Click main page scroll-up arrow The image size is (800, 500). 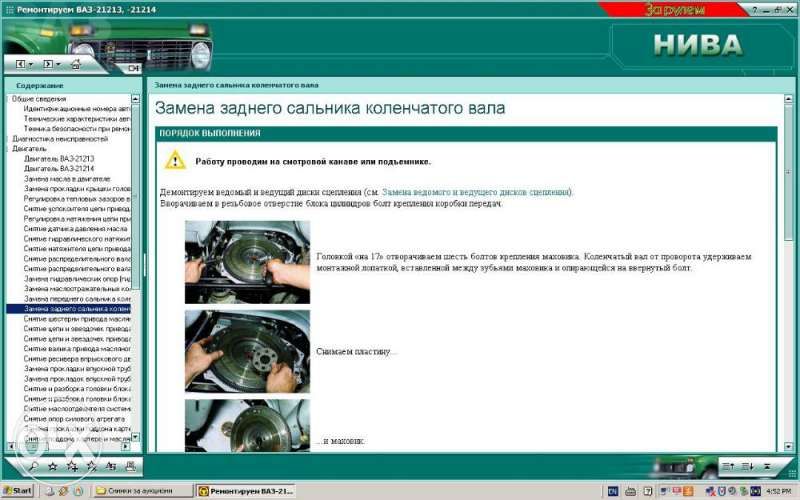point(788,98)
